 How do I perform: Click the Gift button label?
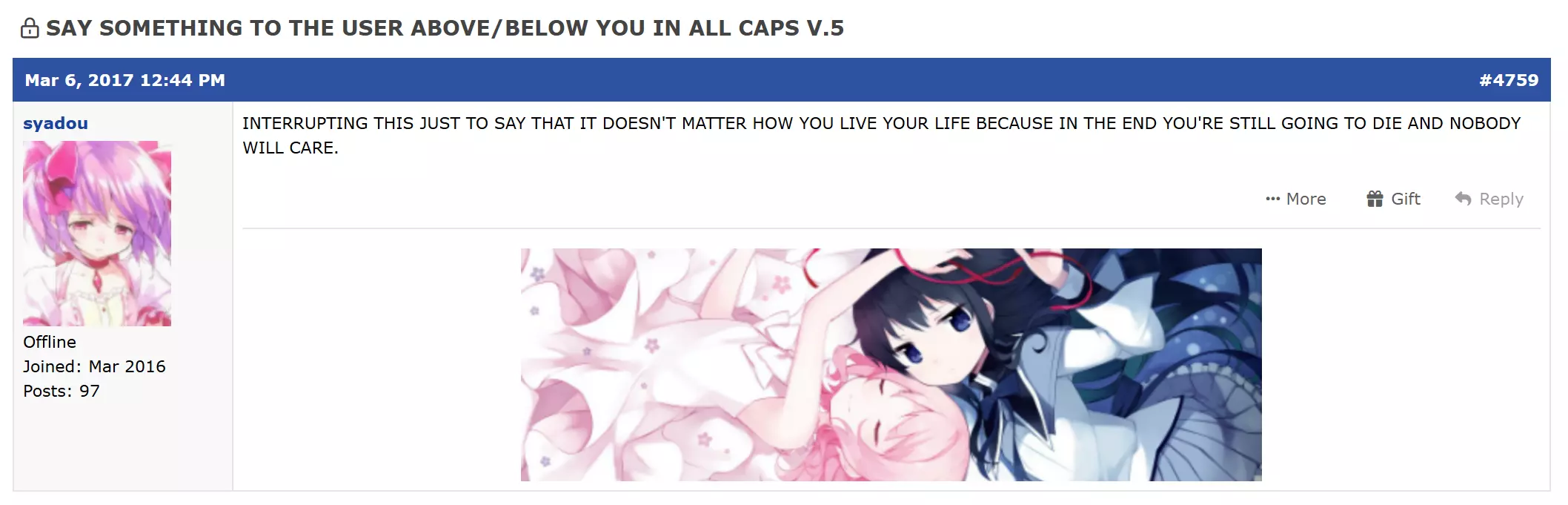coord(1406,199)
